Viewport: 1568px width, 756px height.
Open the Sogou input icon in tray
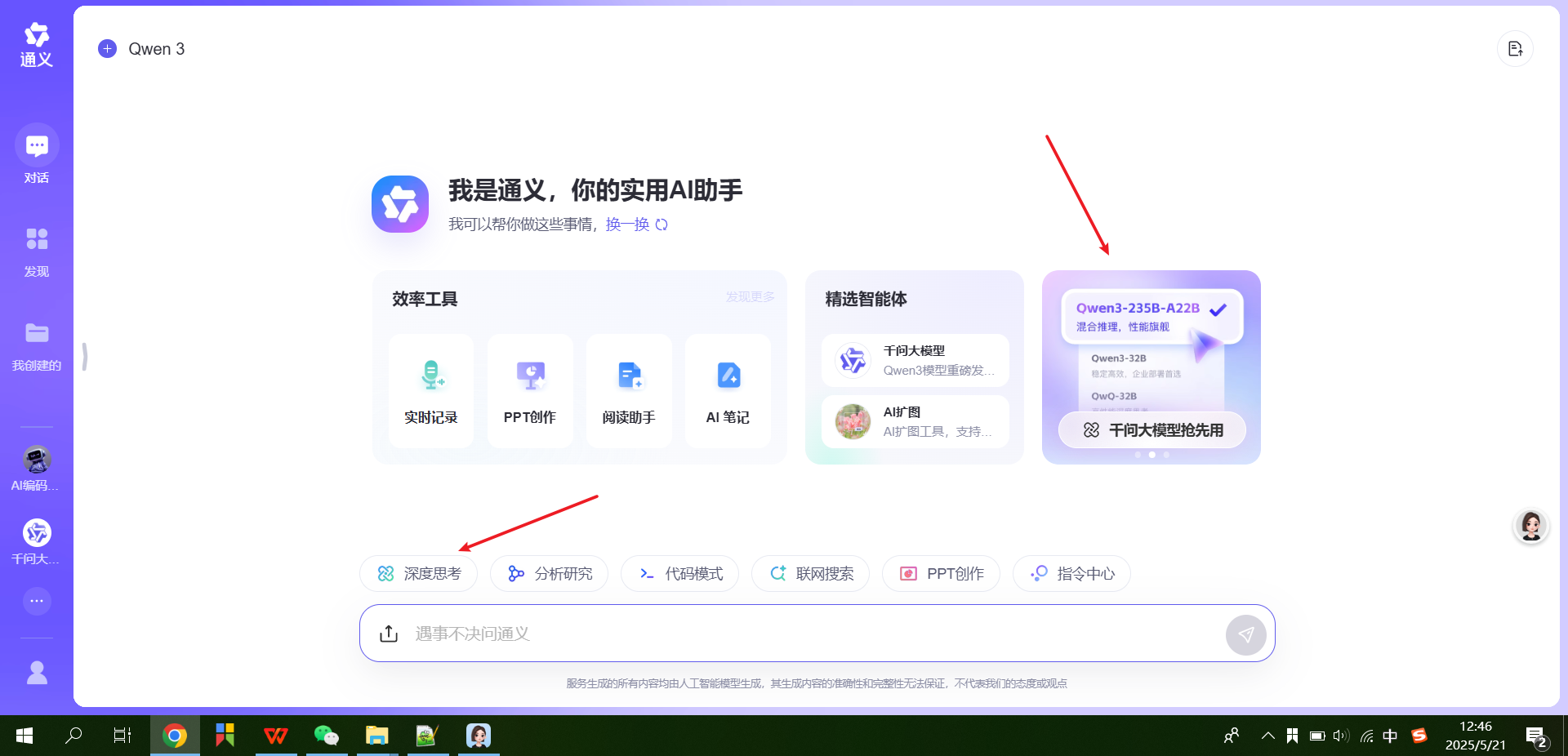coord(1419,736)
